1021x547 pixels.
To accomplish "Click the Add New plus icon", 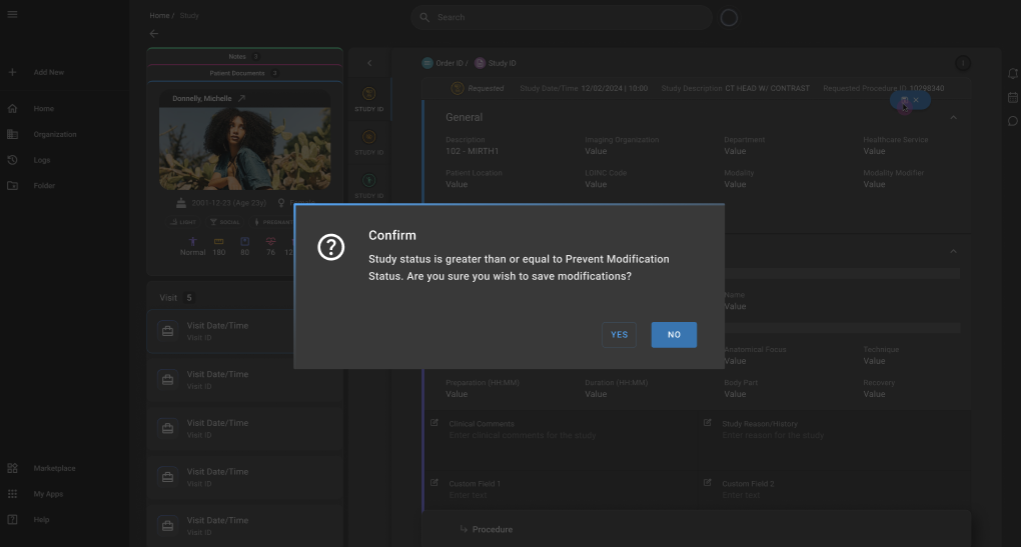I will [12, 73].
